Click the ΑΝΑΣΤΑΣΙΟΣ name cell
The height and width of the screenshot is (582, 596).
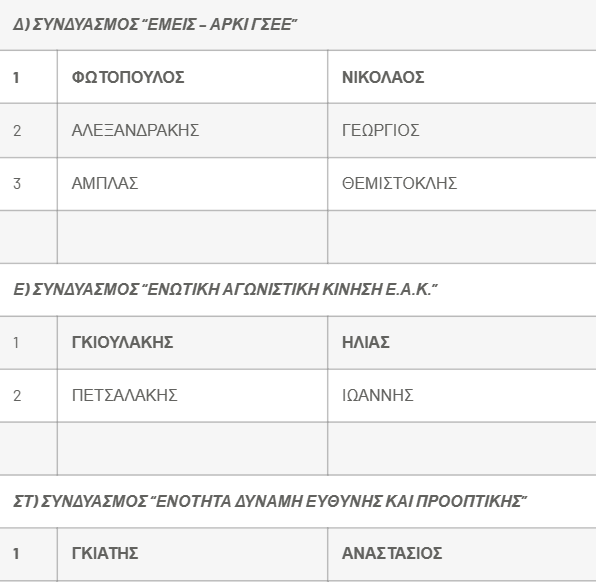[x=462, y=554]
